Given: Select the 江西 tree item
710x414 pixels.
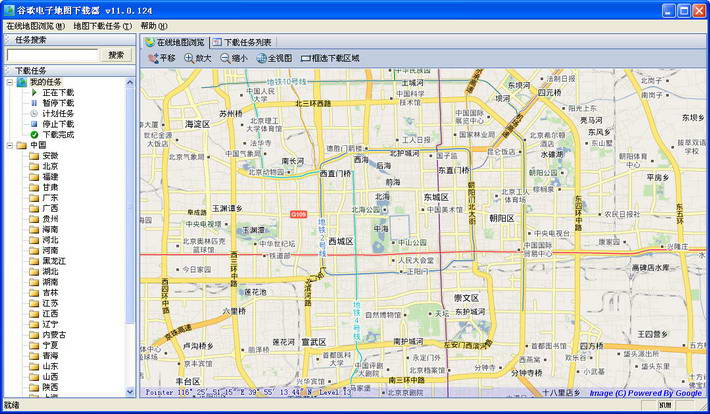Looking at the screenshot, I should [x=50, y=313].
